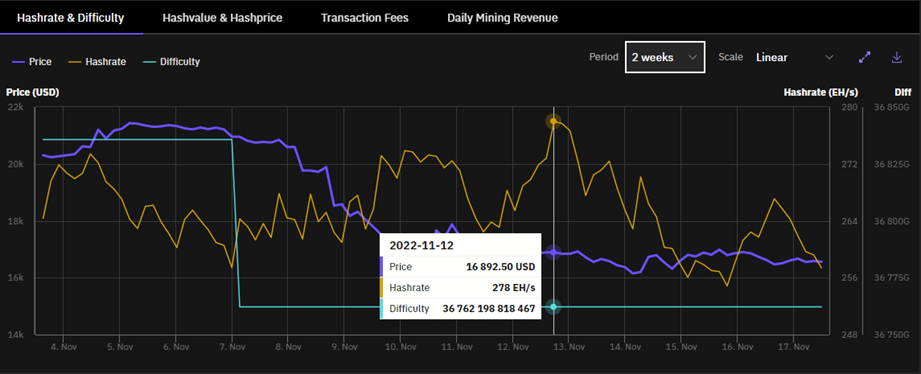Viewport: 921px width, 374px height.
Task: Click the fullscreen expand chart icon
Action: tap(865, 57)
